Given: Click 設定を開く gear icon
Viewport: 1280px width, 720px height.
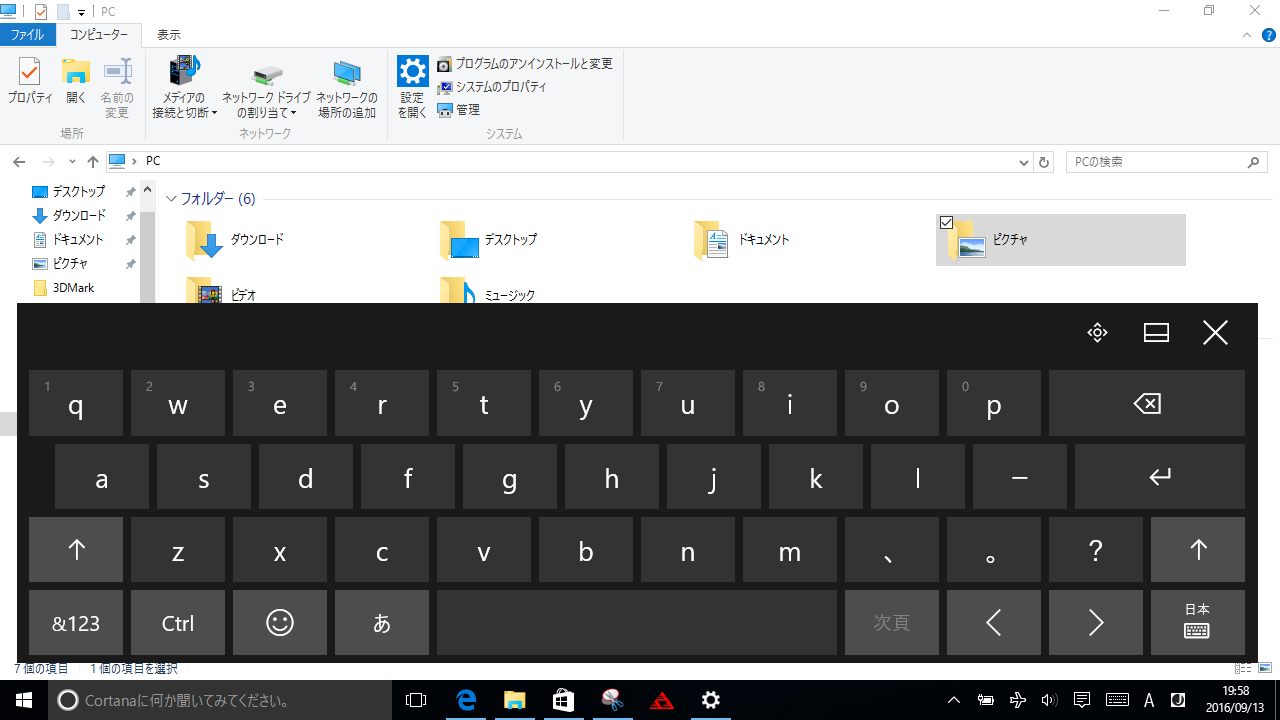Looking at the screenshot, I should [413, 88].
